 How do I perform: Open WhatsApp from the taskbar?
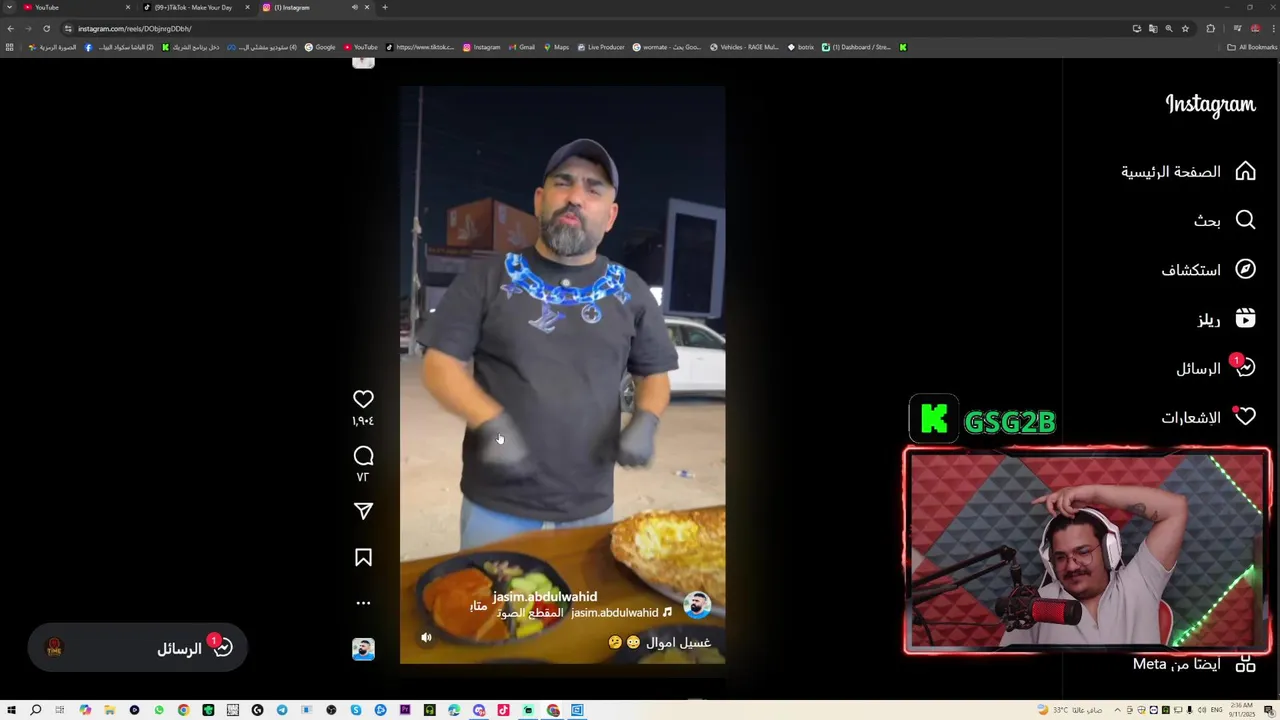159,710
